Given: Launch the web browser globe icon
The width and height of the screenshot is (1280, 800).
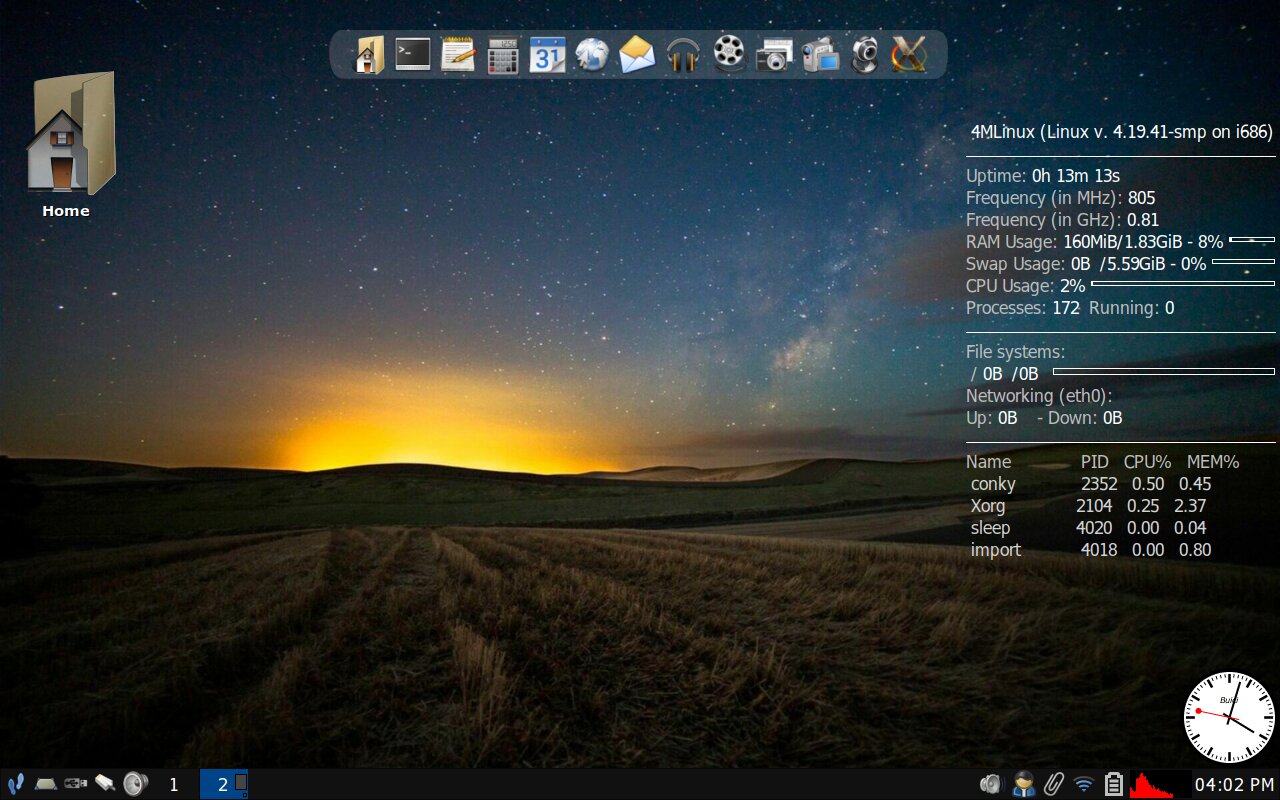Looking at the screenshot, I should pyautogui.click(x=592, y=55).
